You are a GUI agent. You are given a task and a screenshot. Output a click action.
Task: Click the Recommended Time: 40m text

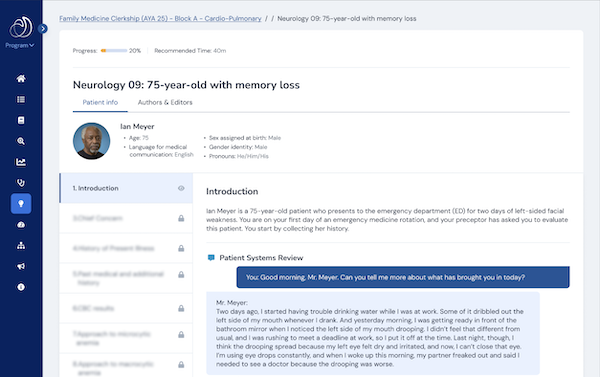coord(190,51)
